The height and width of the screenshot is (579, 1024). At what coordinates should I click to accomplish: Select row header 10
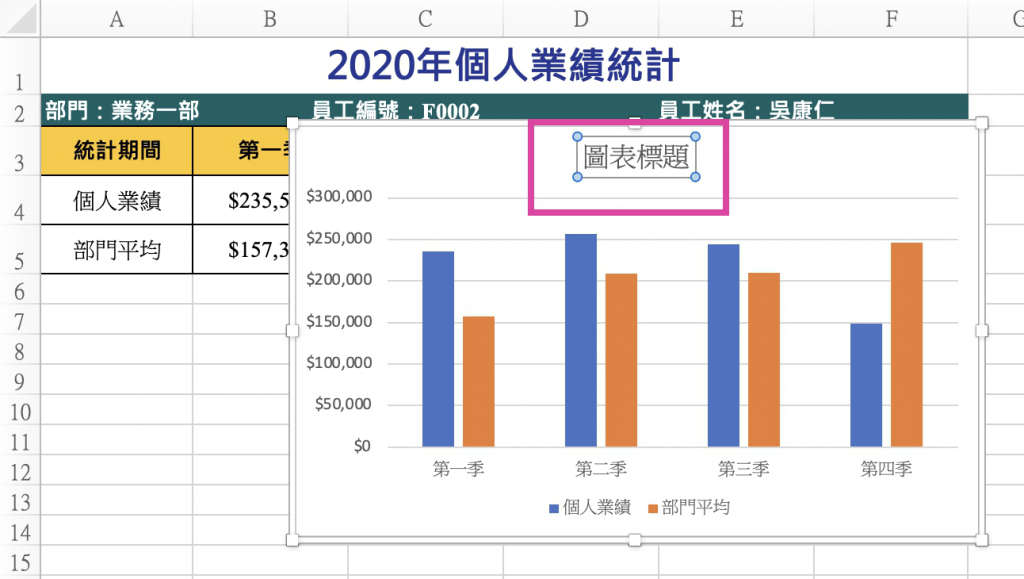[x=20, y=412]
